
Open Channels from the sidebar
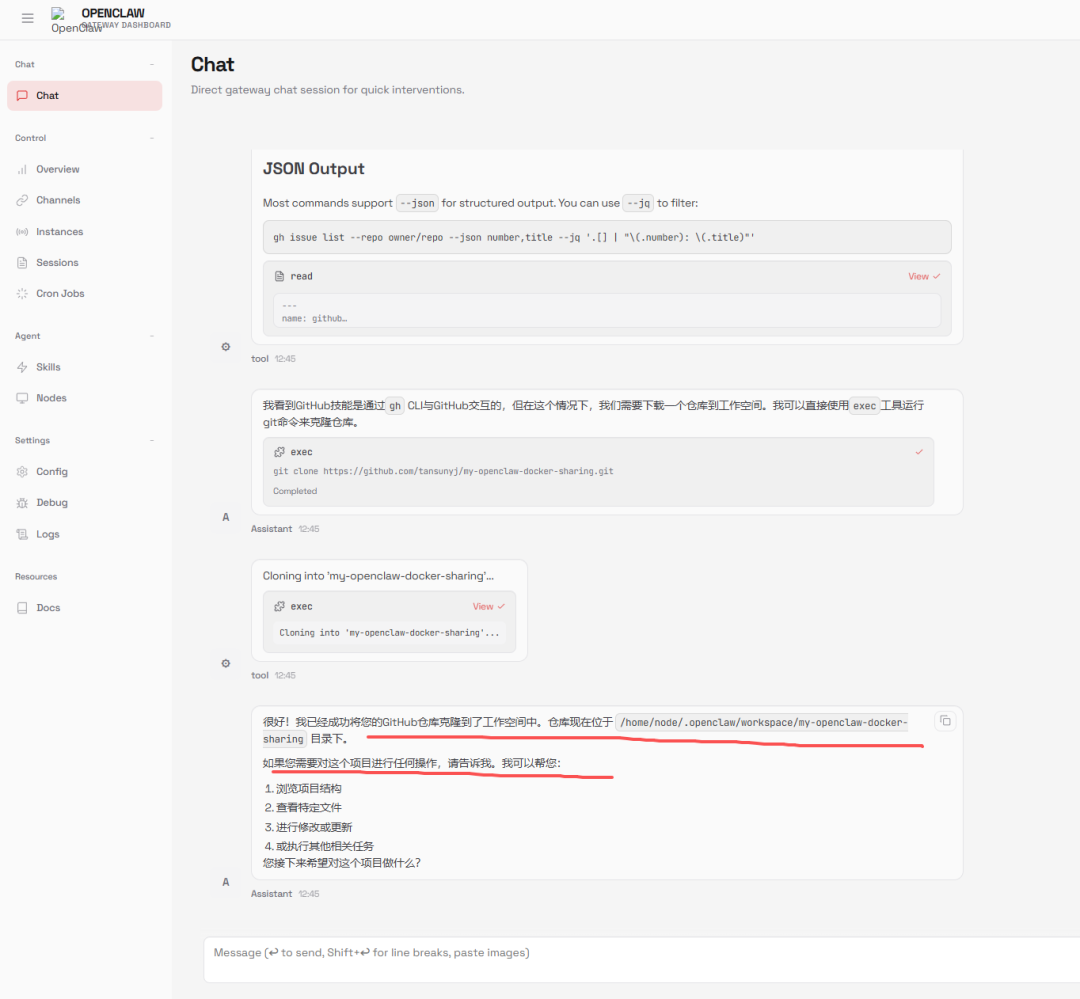pyautogui.click(x=57, y=200)
